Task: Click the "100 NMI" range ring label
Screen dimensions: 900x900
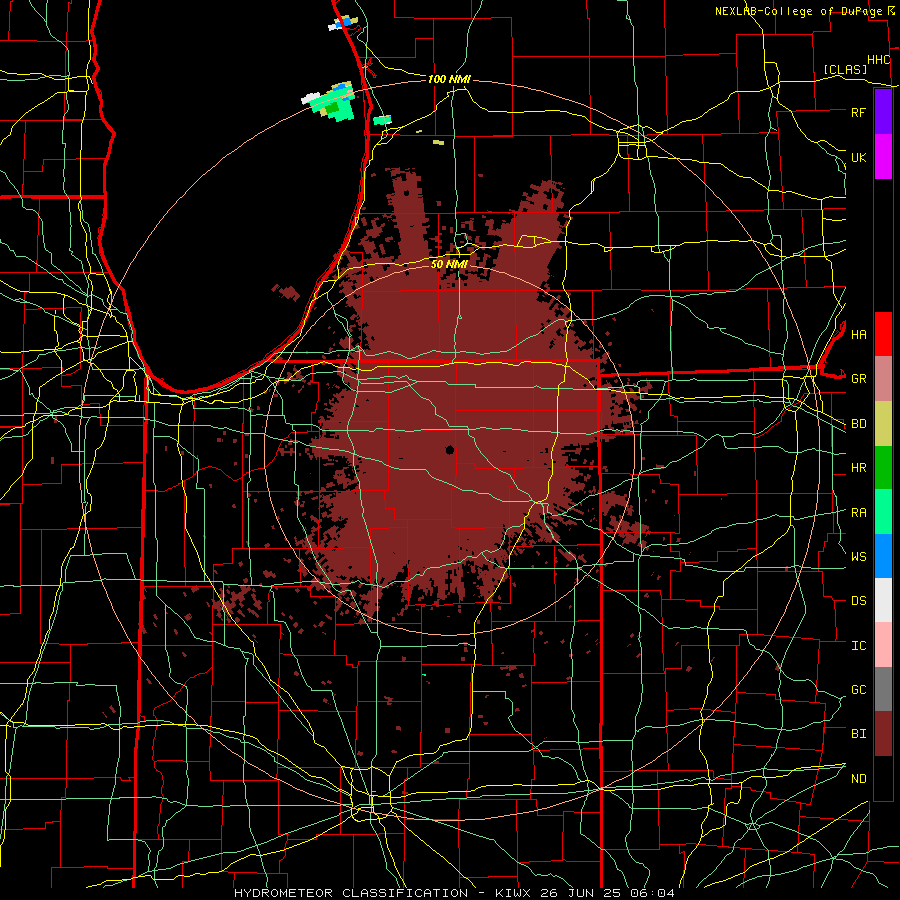Action: click(449, 79)
